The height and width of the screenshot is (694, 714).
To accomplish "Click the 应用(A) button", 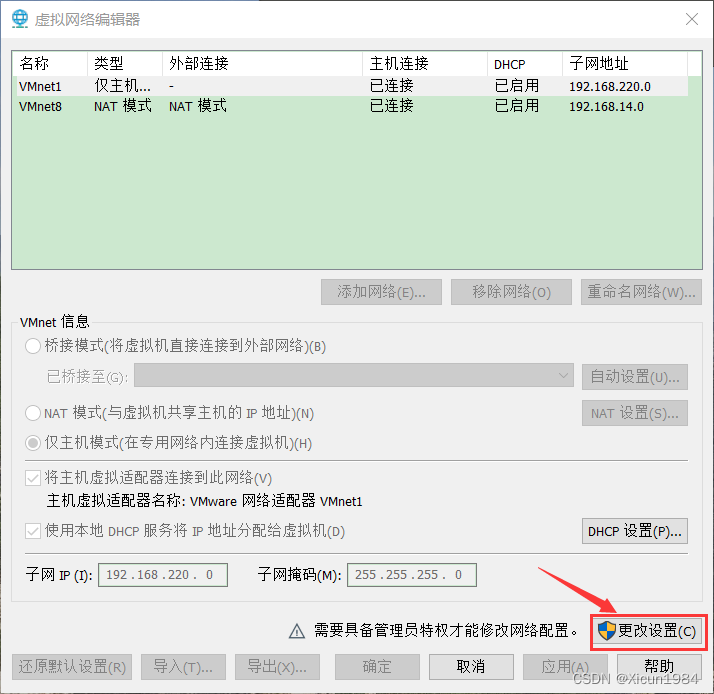I will click(x=565, y=667).
